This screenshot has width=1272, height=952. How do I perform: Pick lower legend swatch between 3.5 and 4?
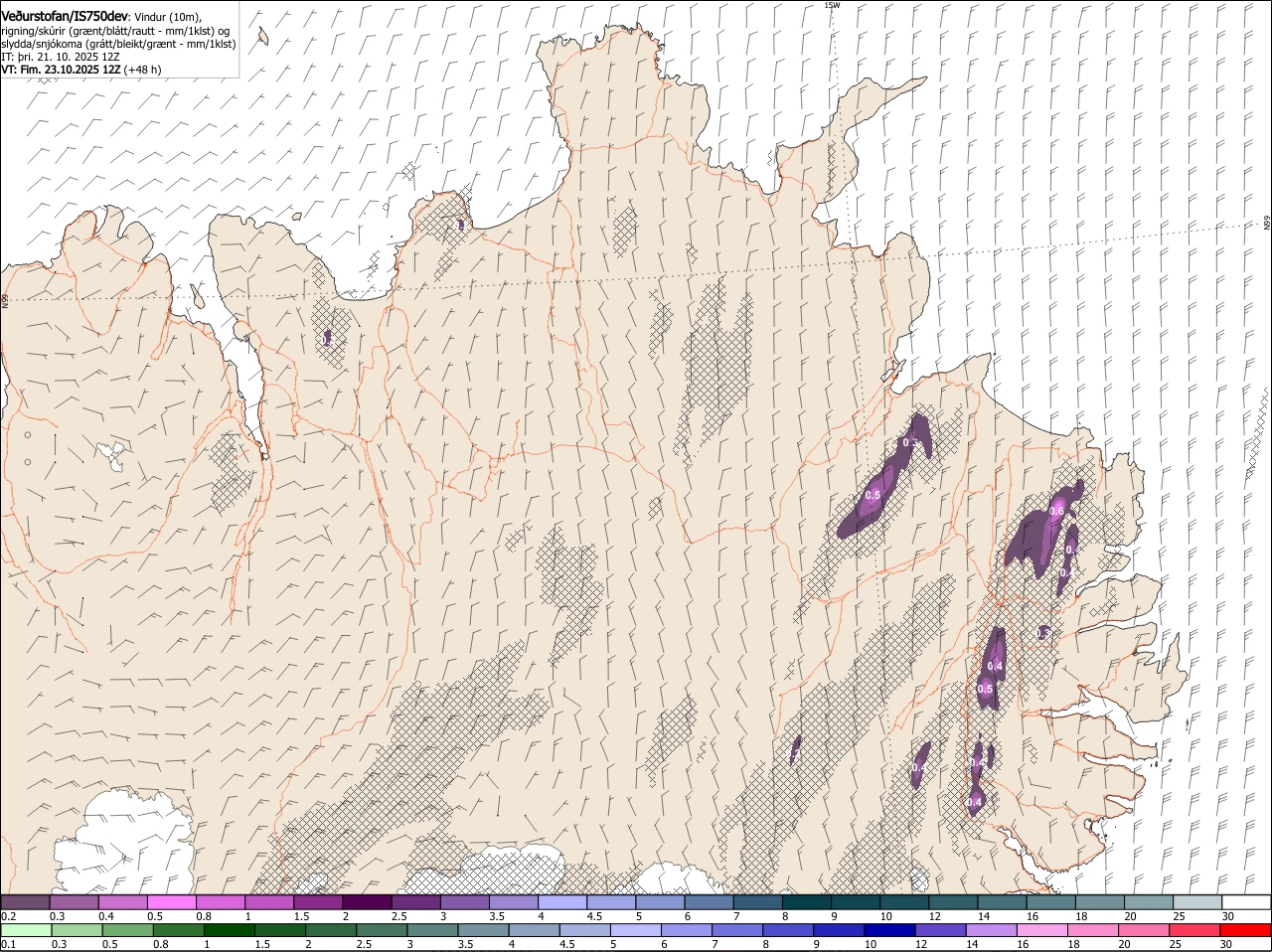(x=482, y=930)
